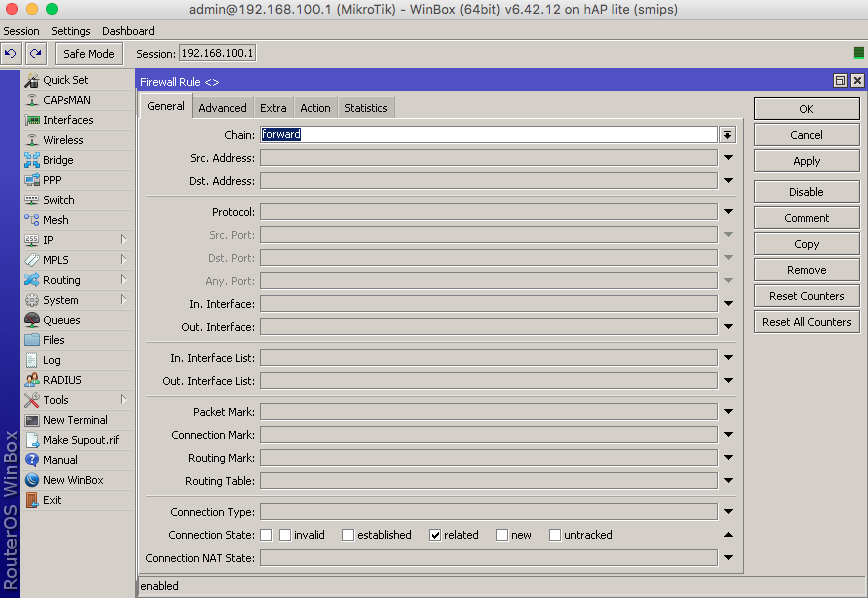Open the IP menu icon
Image resolution: width=868 pixels, height=598 pixels.
coord(32,240)
